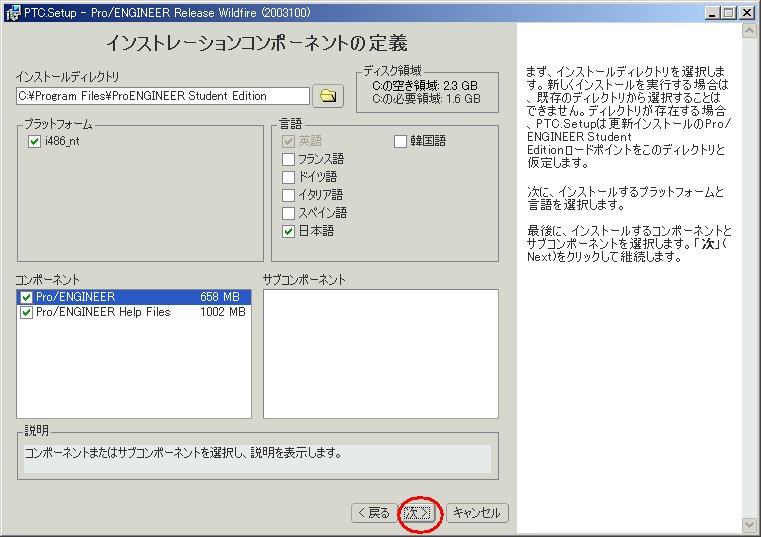Click the description text in 説明 box
This screenshot has width=761, height=537.
click(x=183, y=453)
